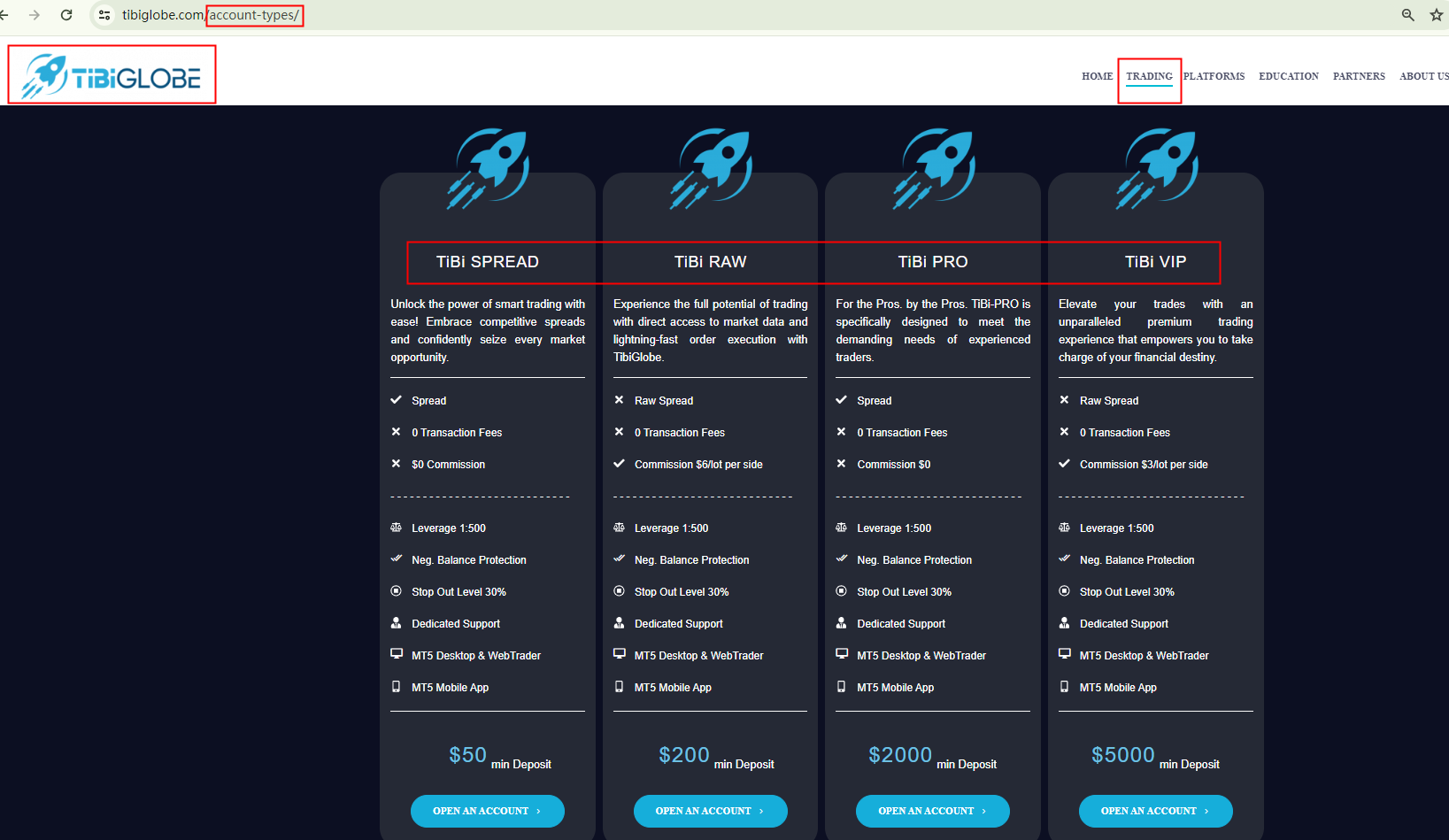Click the dedicated support icon in TiBi PRO card

click(x=842, y=623)
